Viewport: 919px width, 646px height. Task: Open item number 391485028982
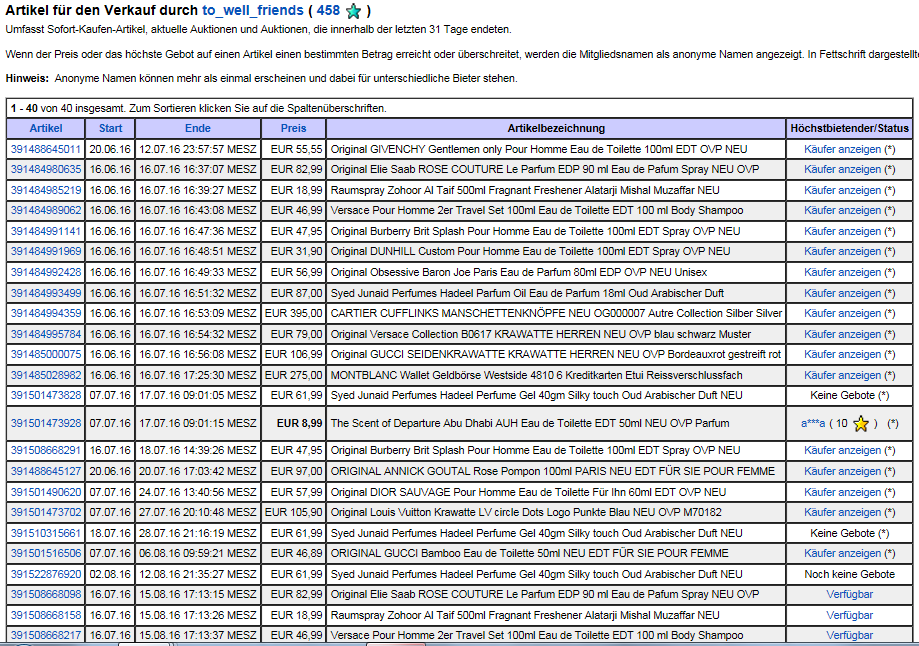[x=46, y=375]
